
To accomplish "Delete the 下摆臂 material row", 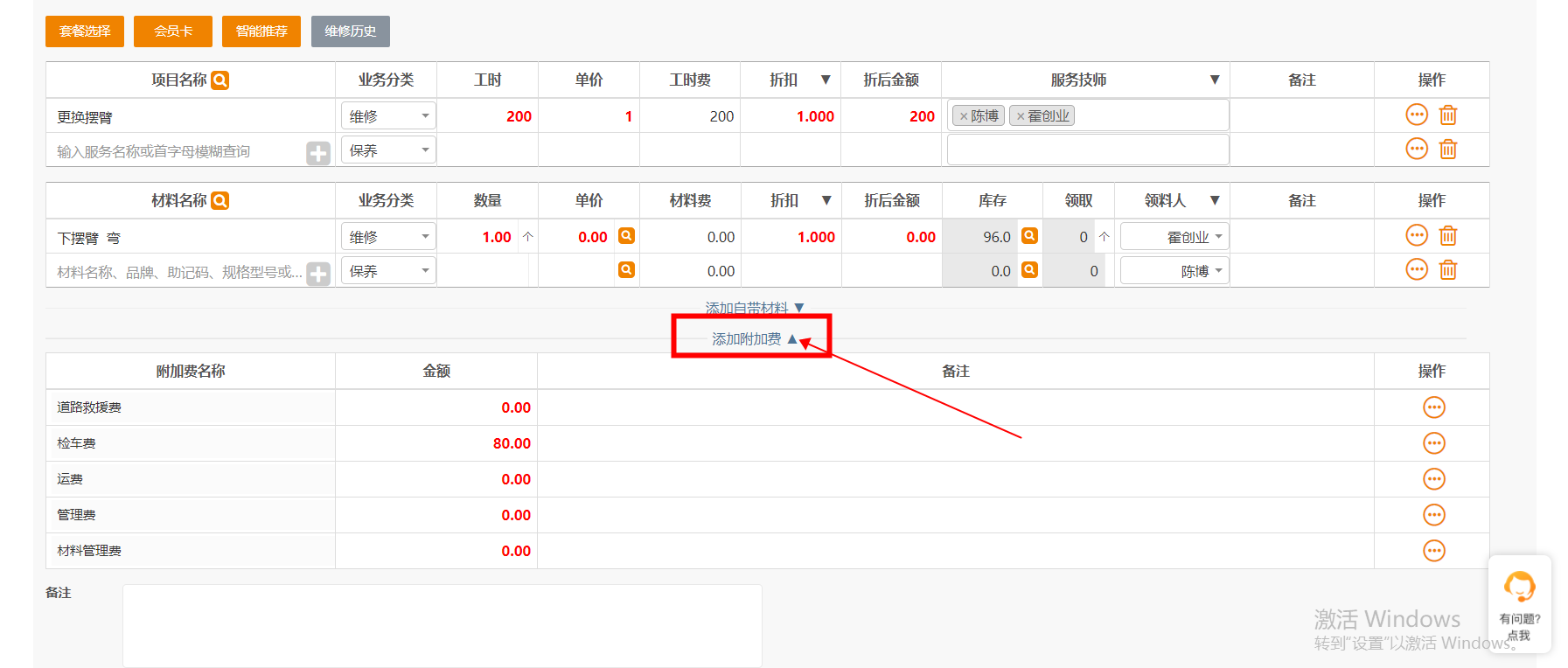I will 1448,235.
